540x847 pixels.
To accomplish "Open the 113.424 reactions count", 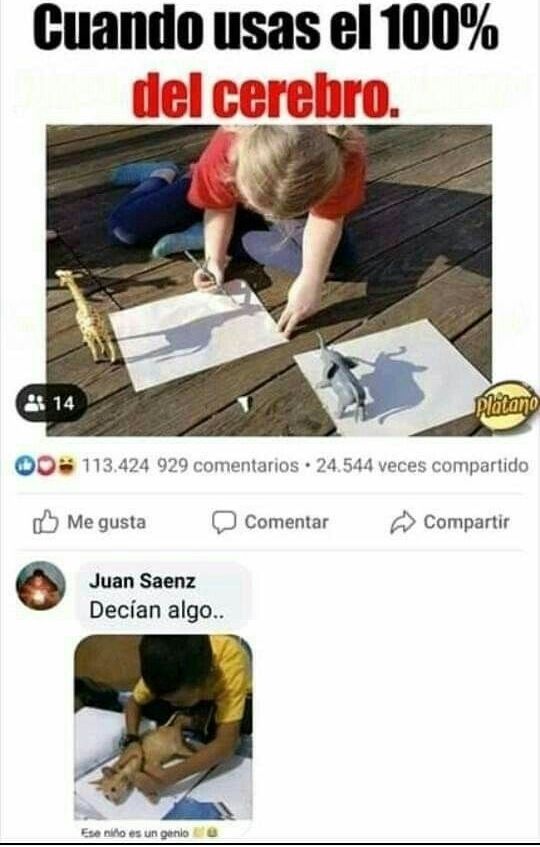I will click(116, 466).
